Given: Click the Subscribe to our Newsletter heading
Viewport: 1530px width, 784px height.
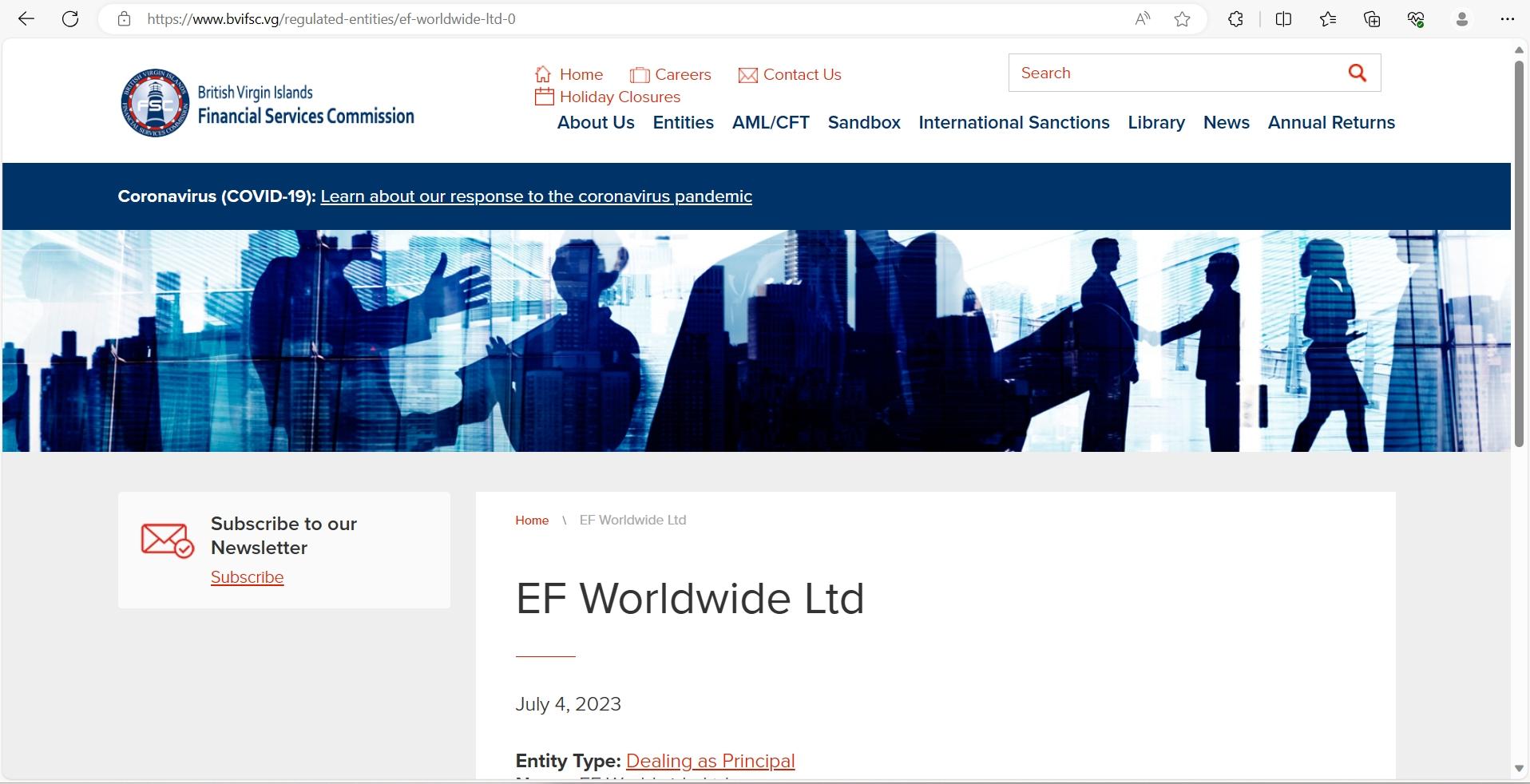Looking at the screenshot, I should coord(283,536).
